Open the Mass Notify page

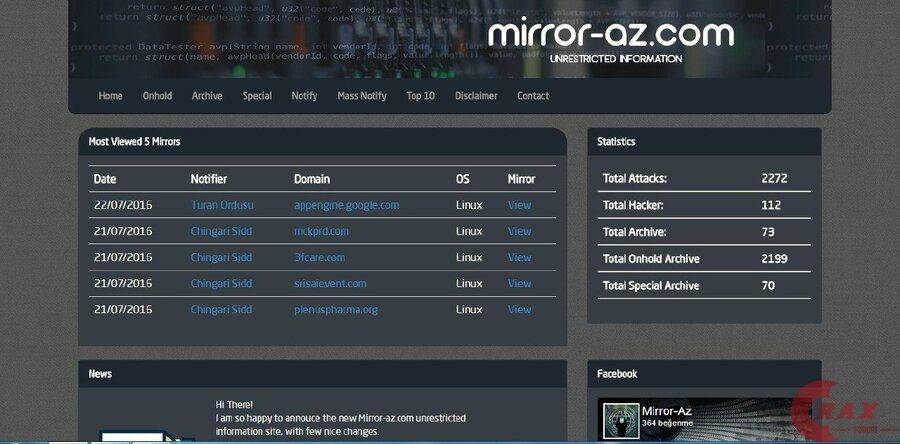[x=362, y=96]
